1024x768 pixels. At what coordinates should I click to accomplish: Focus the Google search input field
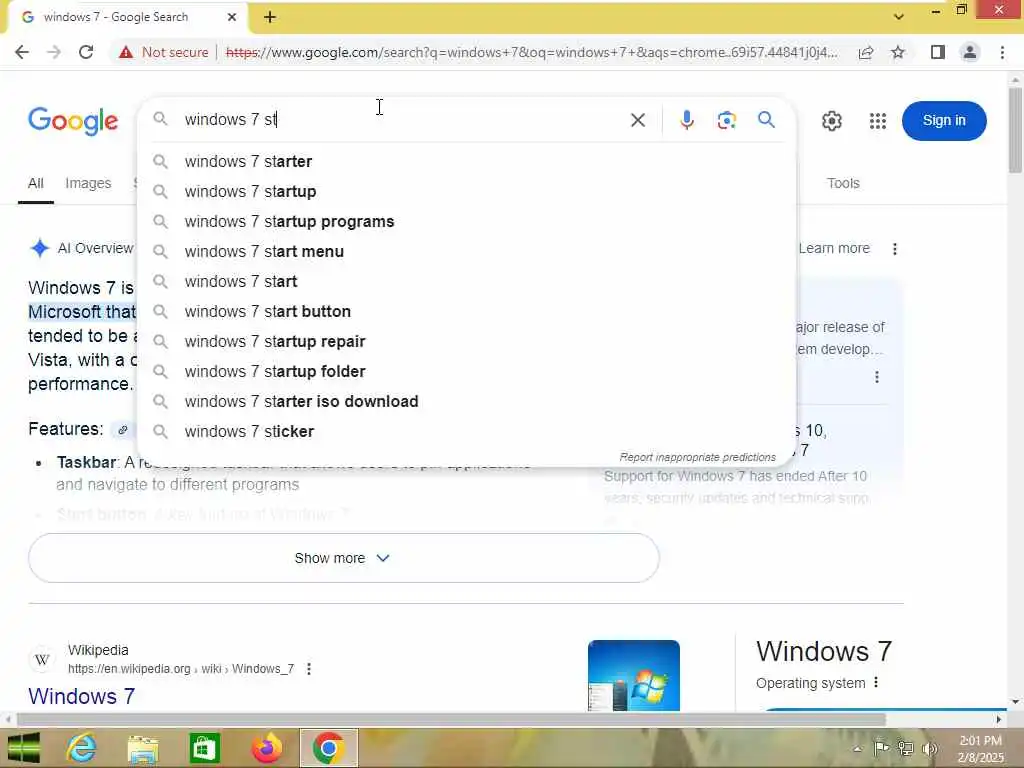398,120
